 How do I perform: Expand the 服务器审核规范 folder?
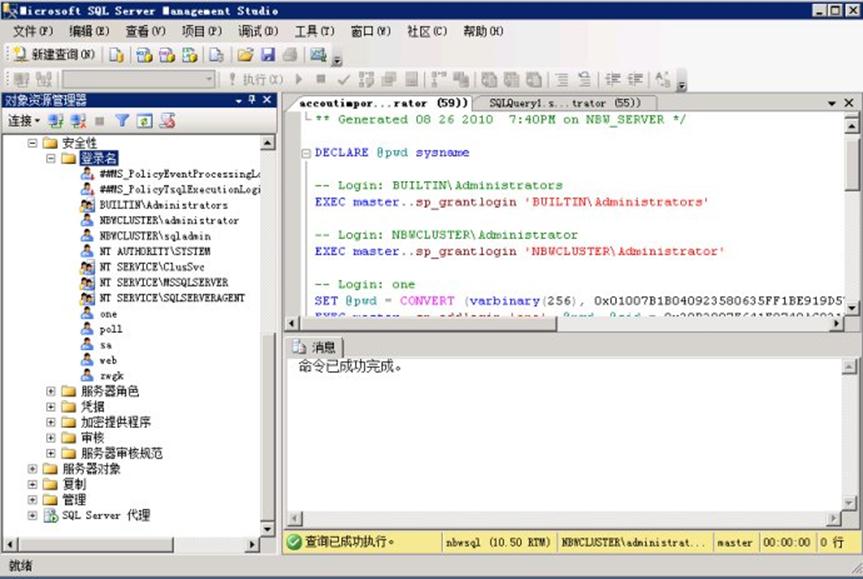[51, 454]
